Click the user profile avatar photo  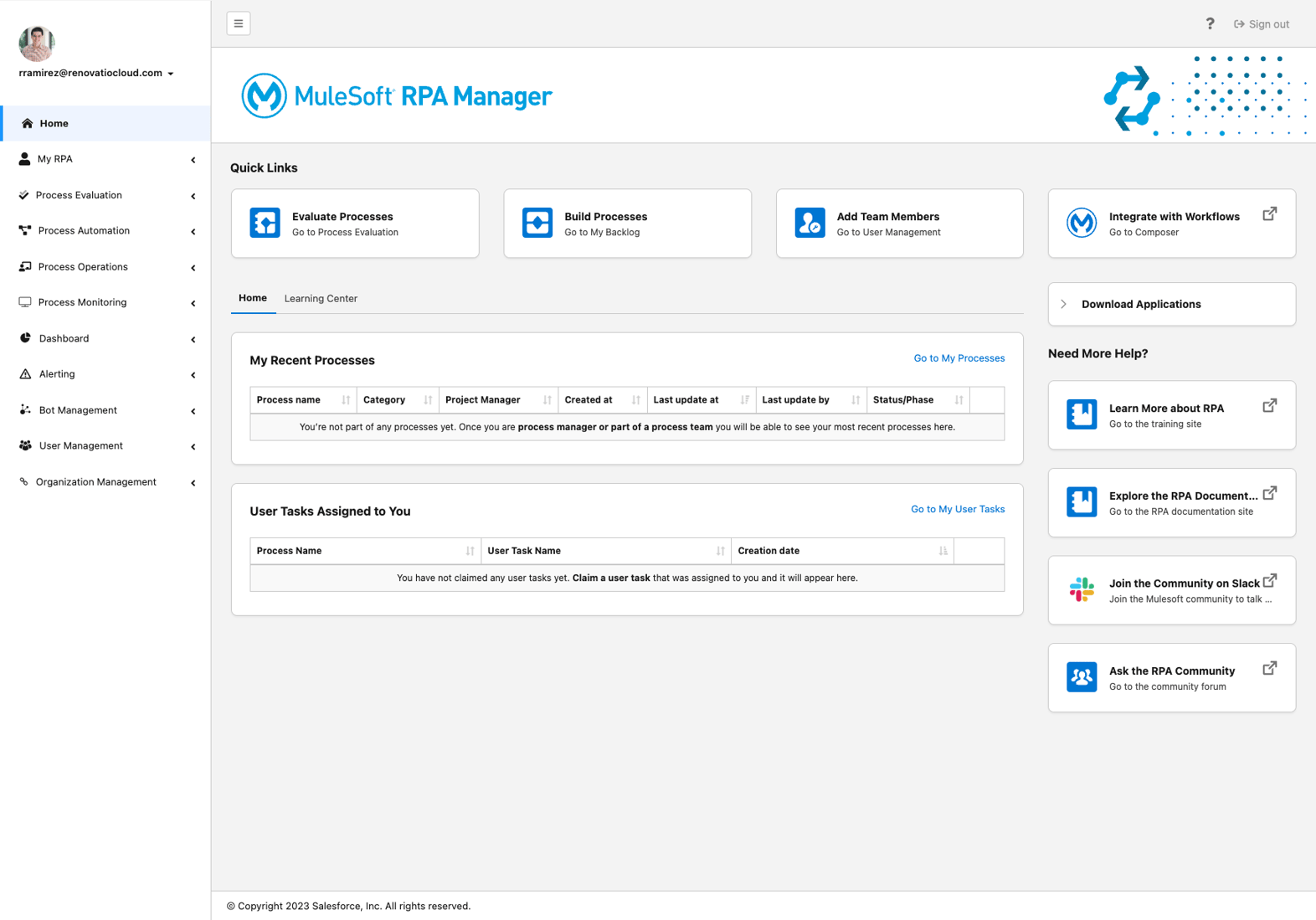pyautogui.click(x=37, y=43)
